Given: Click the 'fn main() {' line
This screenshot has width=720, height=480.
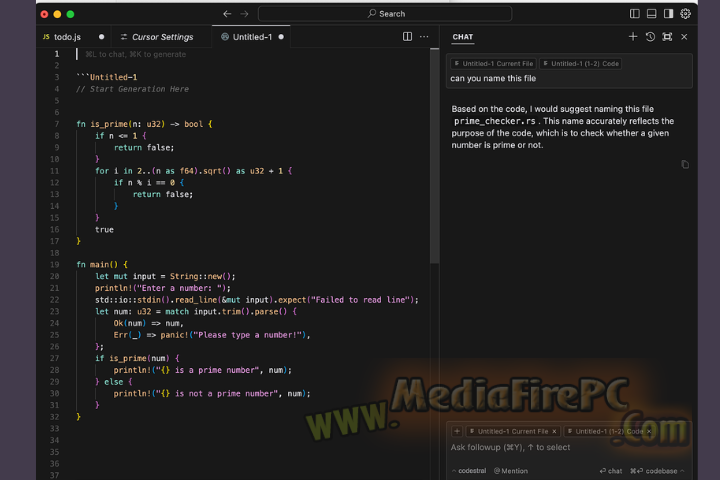Looking at the screenshot, I should point(102,265).
